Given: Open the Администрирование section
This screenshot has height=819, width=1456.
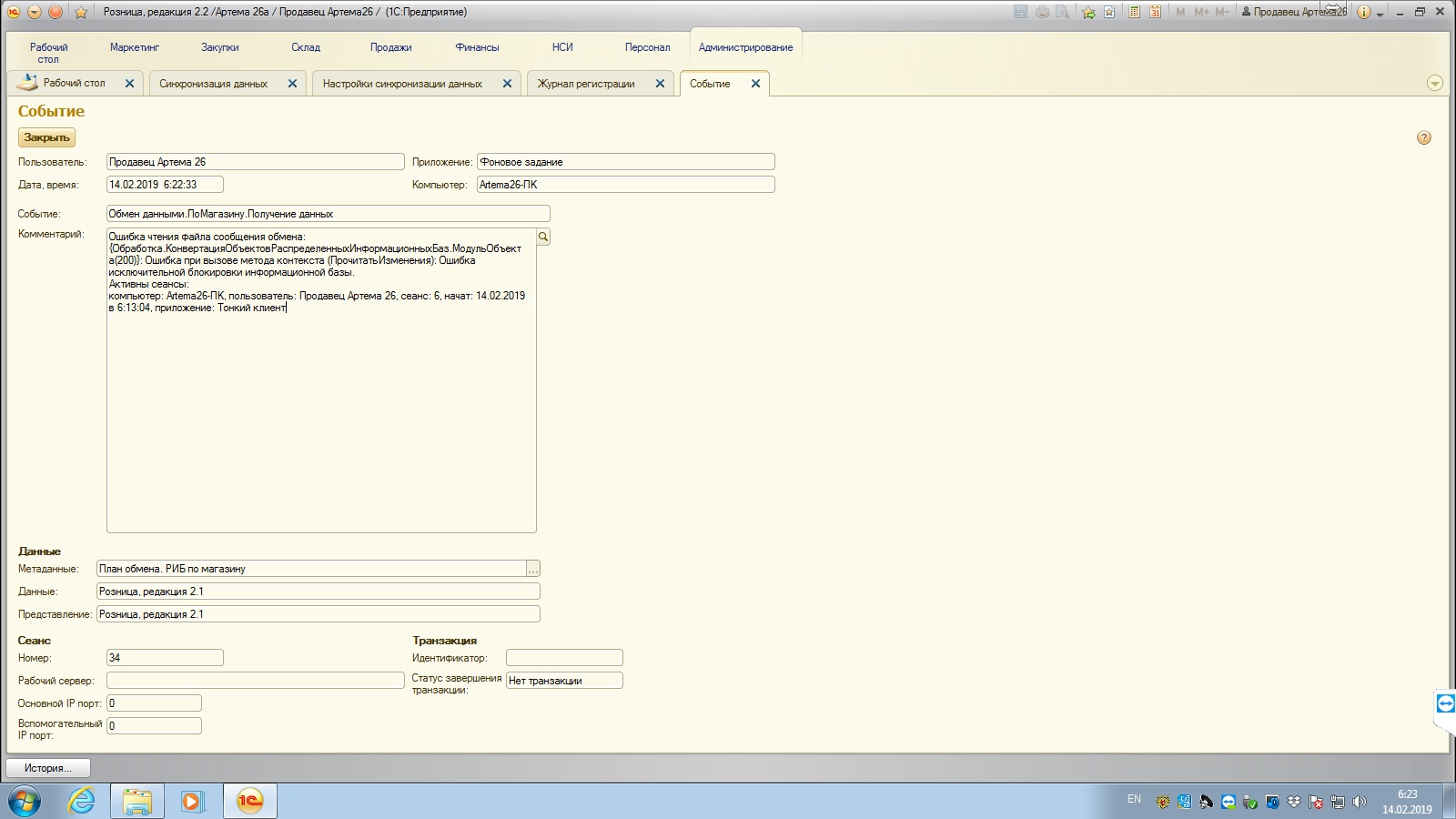Looking at the screenshot, I should (x=745, y=47).
